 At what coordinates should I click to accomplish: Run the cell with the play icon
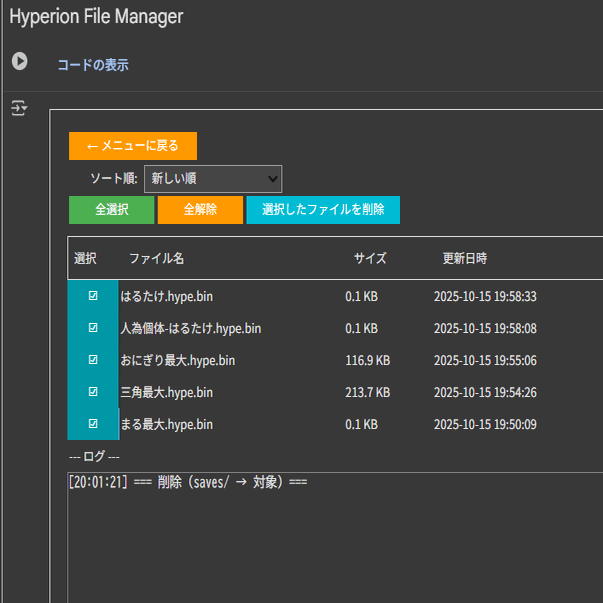click(x=19, y=61)
